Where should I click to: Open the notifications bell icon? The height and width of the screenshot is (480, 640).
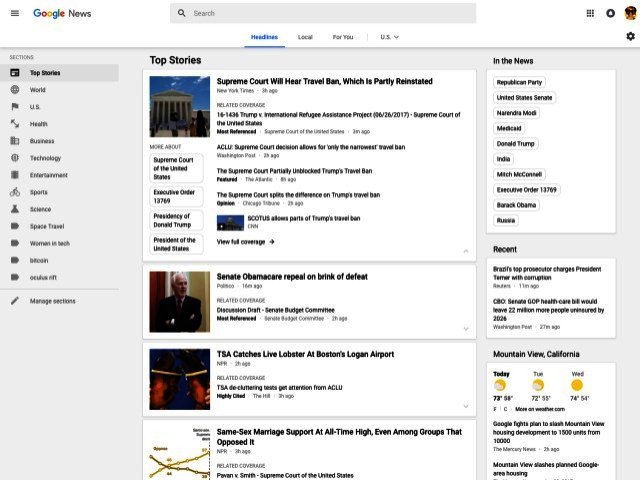point(610,13)
